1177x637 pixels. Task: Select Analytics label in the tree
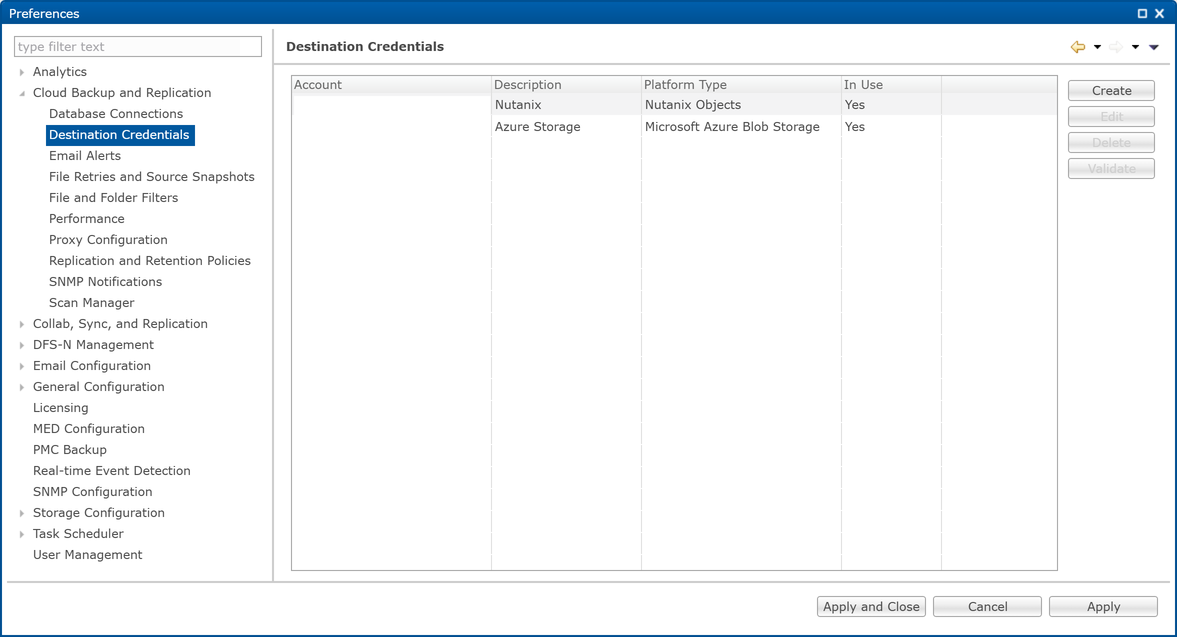point(59,72)
